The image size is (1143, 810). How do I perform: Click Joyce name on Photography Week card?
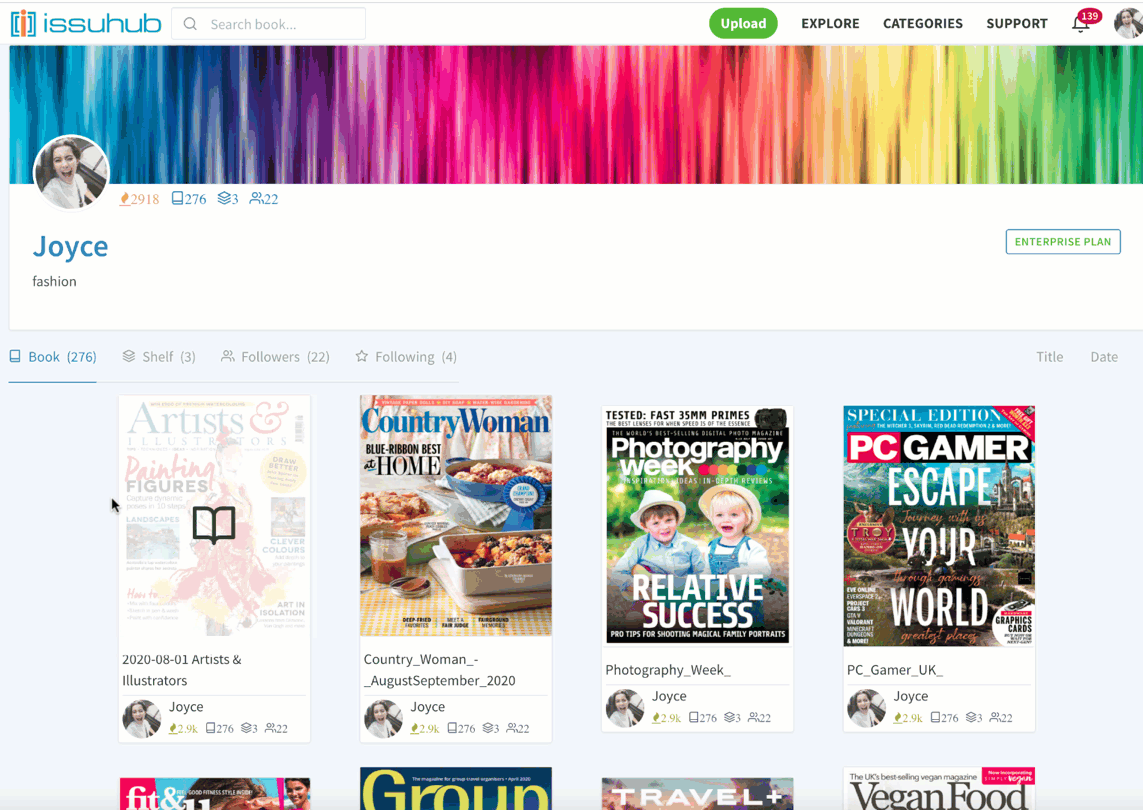(x=669, y=696)
